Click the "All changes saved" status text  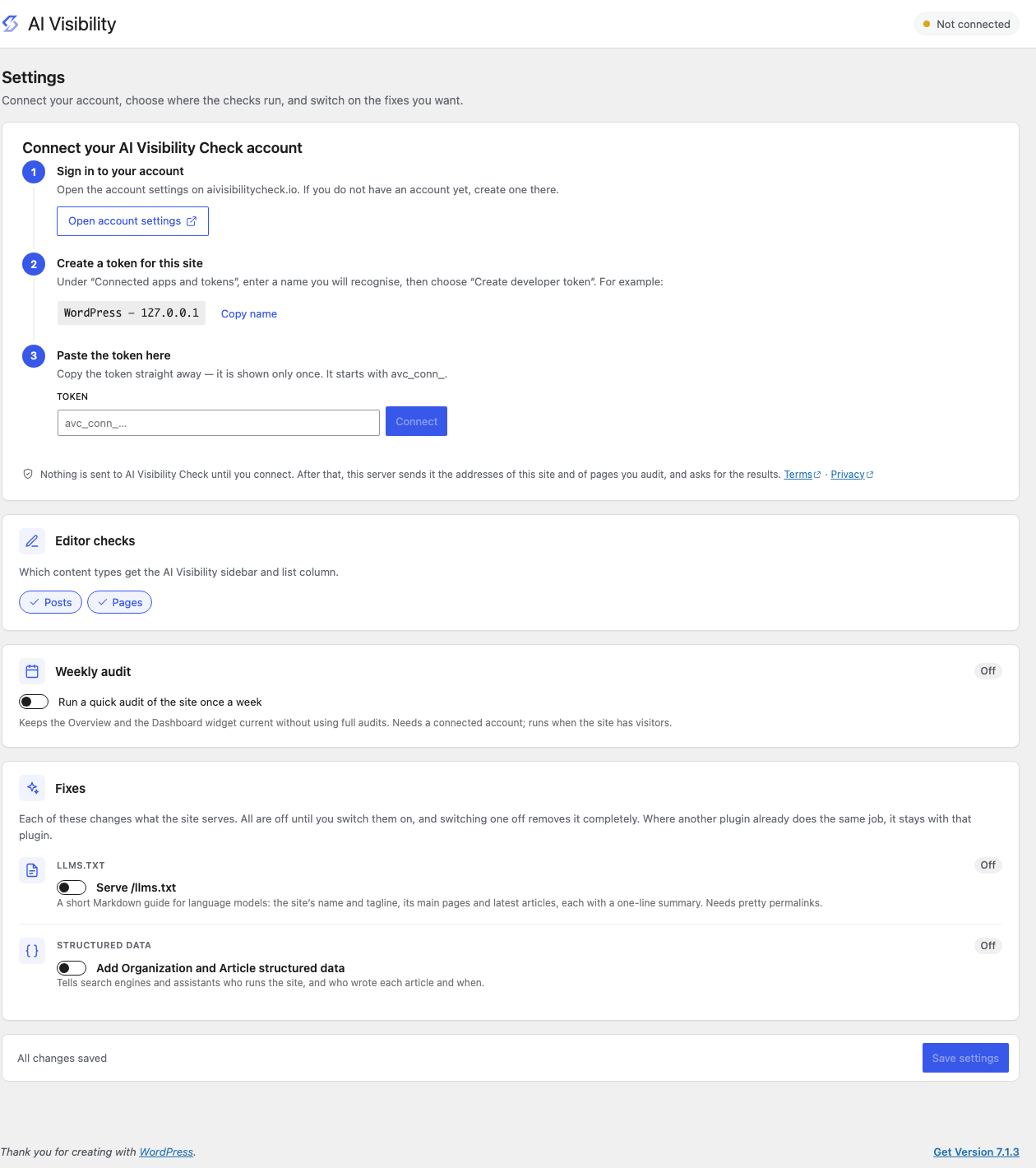point(62,1058)
